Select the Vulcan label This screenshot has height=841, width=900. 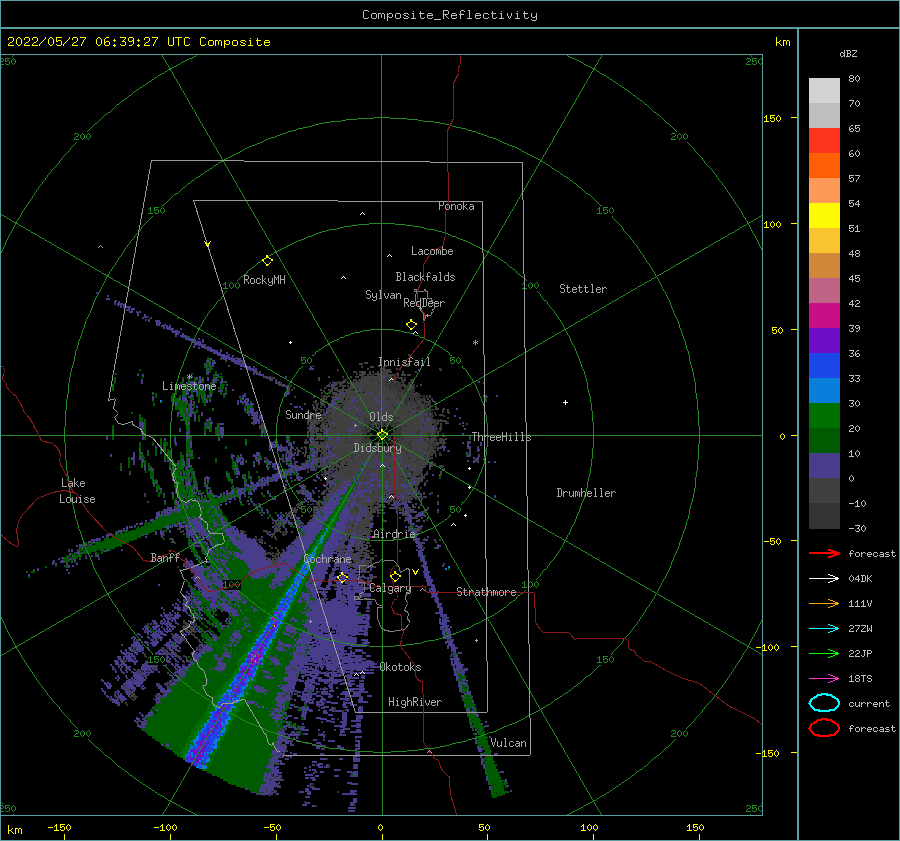(x=508, y=743)
